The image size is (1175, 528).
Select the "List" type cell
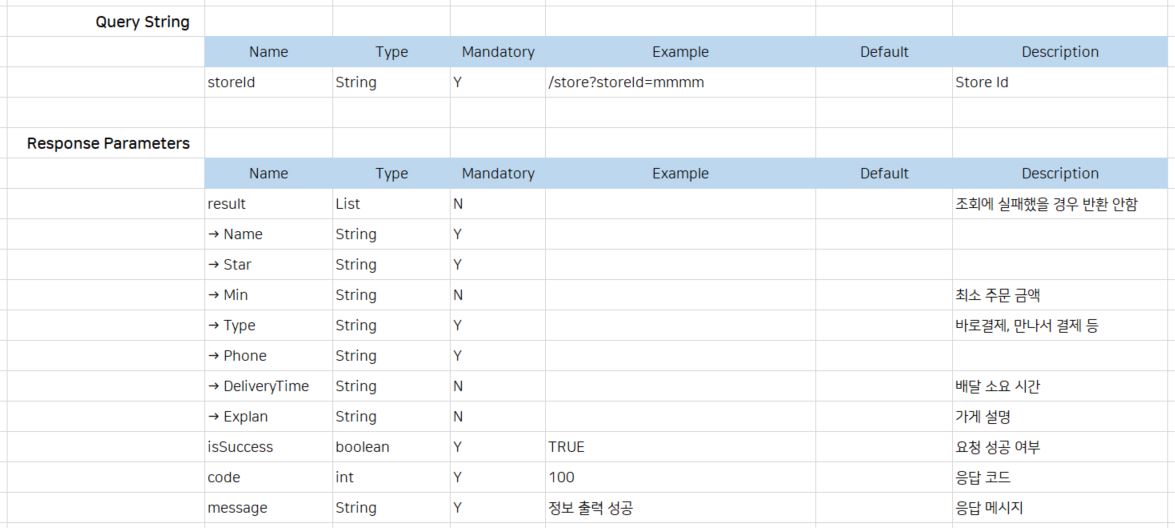[x=348, y=204]
